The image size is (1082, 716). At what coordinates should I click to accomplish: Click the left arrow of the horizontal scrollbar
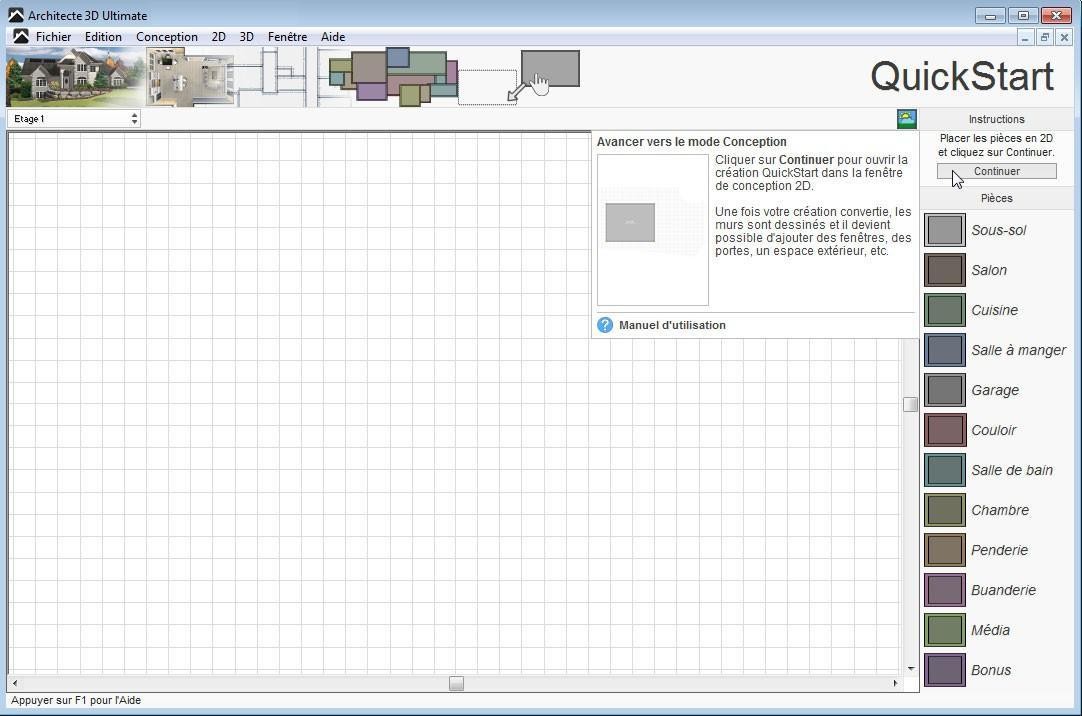click(15, 683)
